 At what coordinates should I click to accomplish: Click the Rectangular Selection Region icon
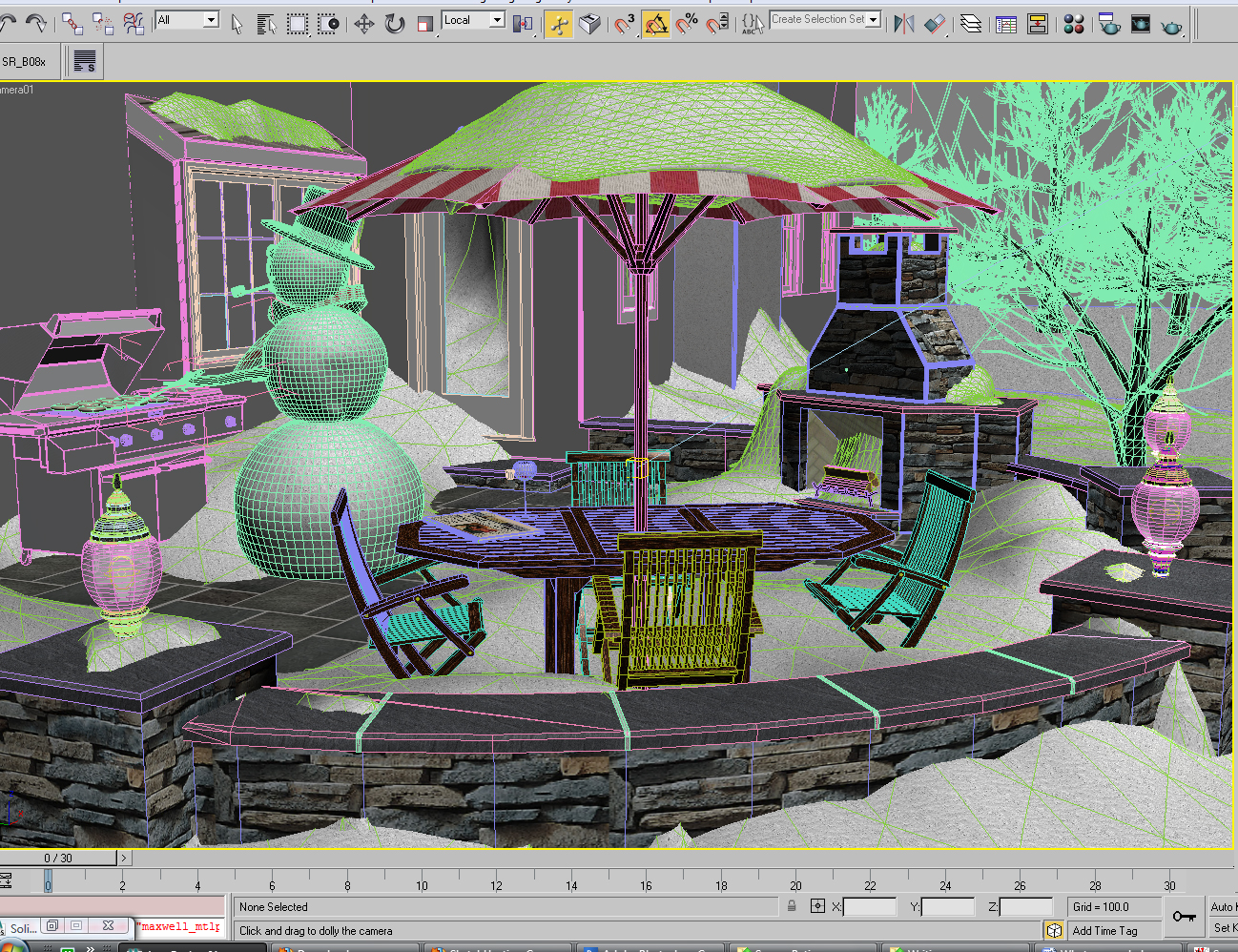(298, 23)
